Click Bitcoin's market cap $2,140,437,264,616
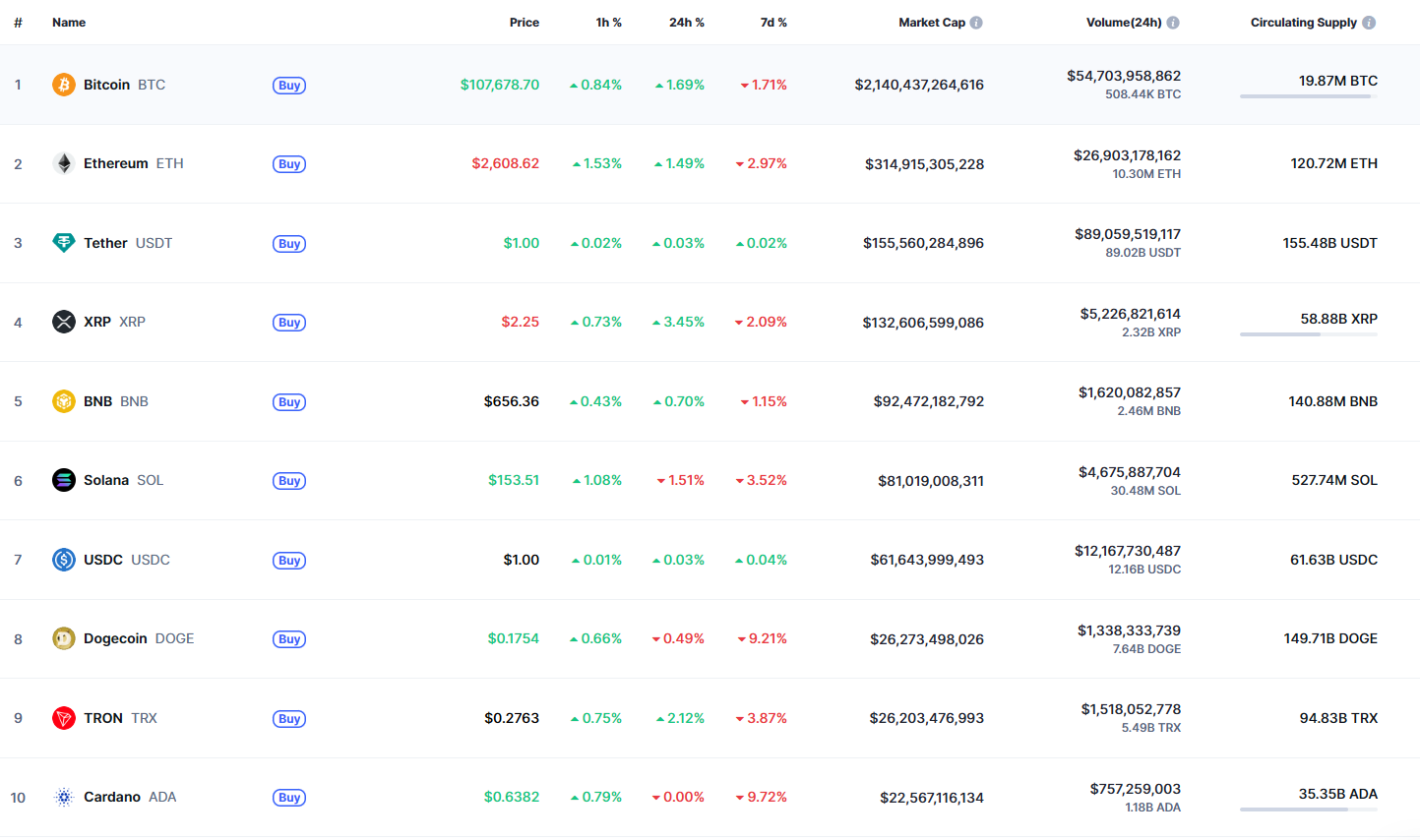The height and width of the screenshot is (840, 1420). tap(919, 85)
